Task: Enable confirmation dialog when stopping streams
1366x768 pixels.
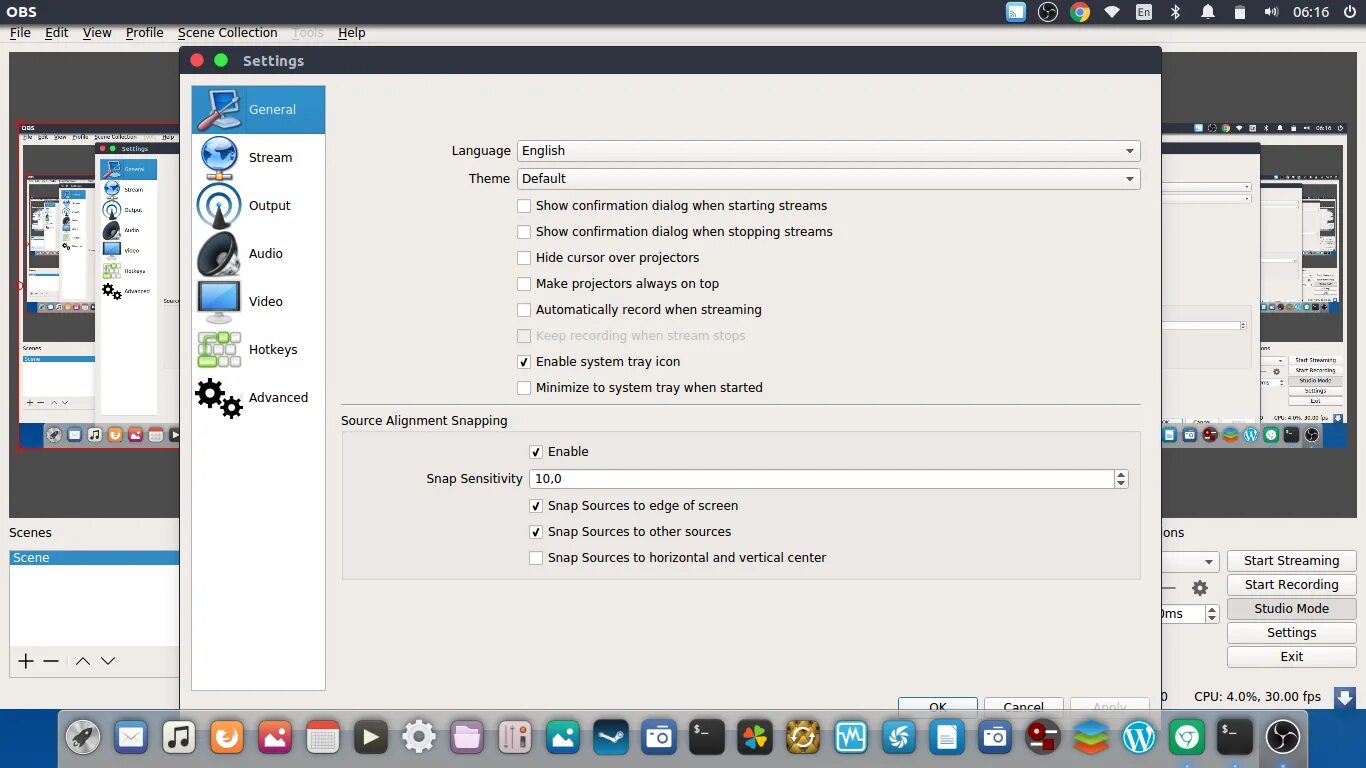Action: (x=524, y=232)
